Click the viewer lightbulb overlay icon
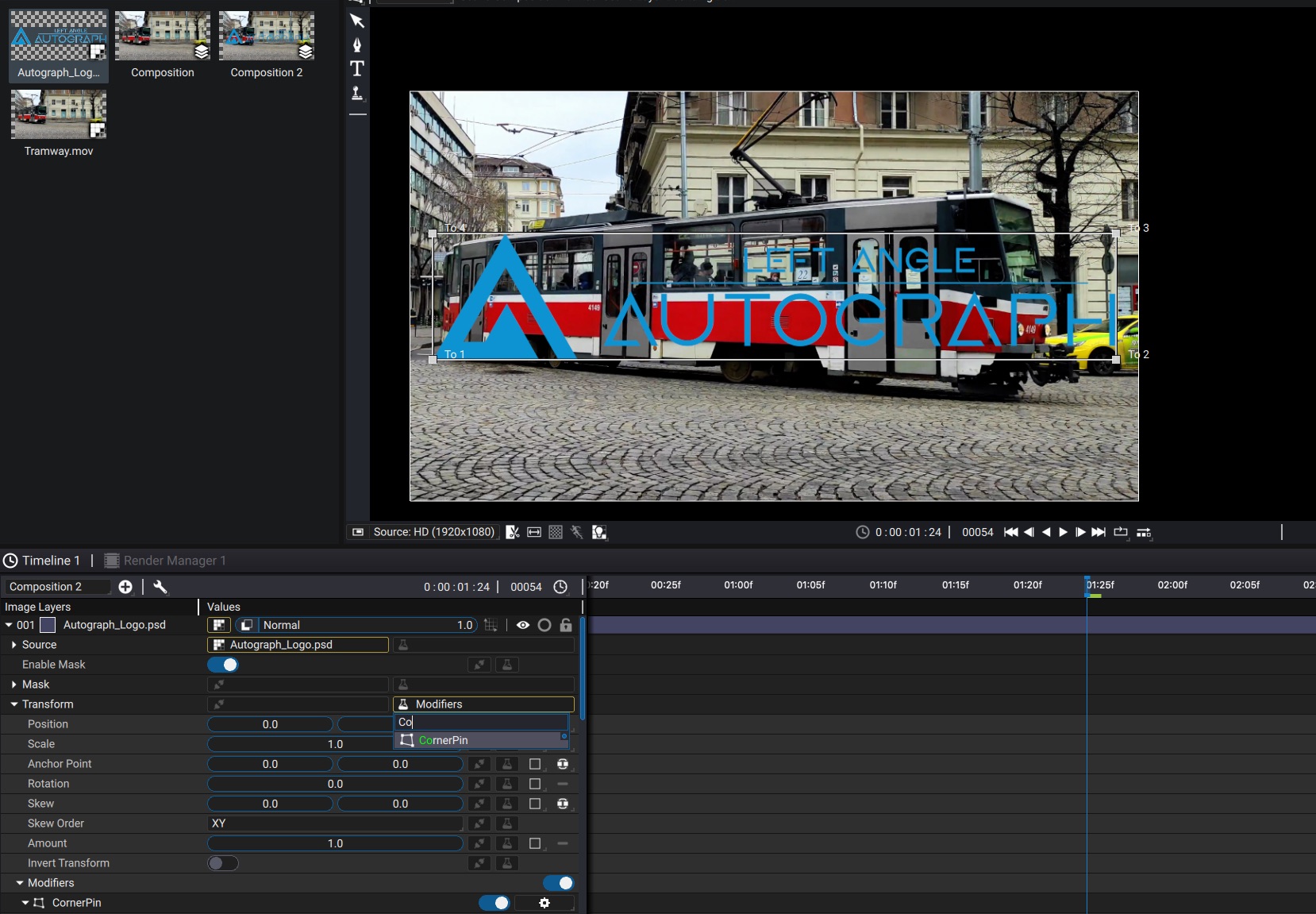The width and height of the screenshot is (1316, 914). click(599, 532)
